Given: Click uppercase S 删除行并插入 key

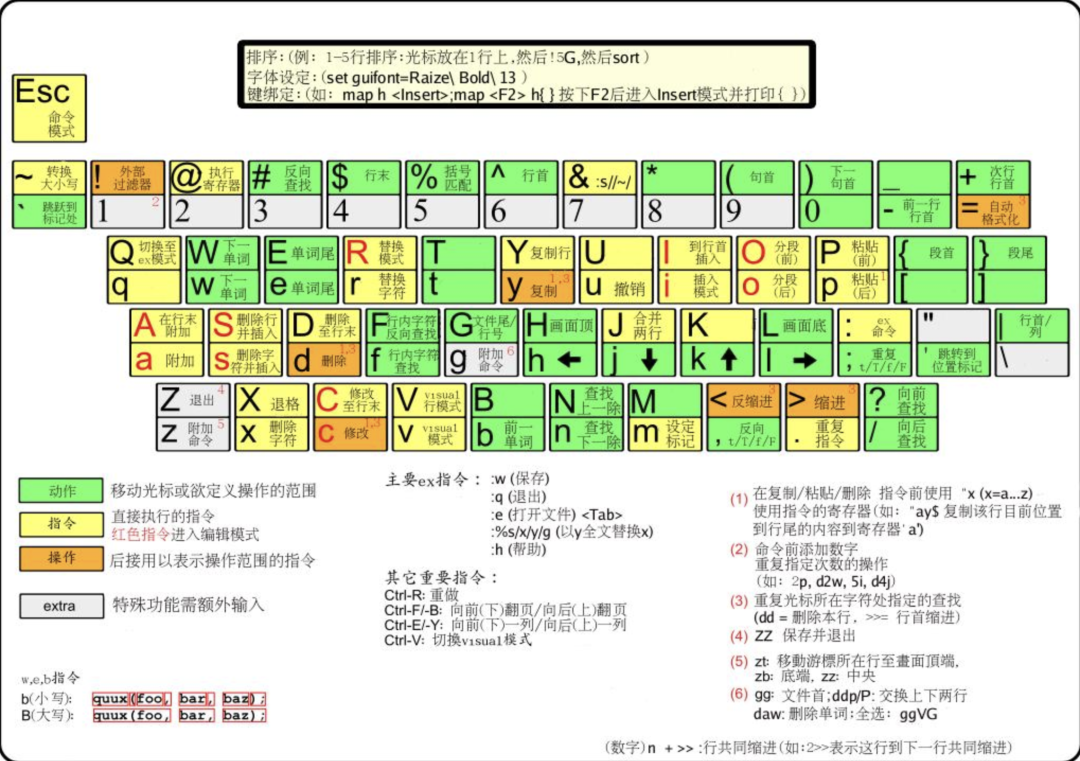Looking at the screenshot, I should click(245, 326).
